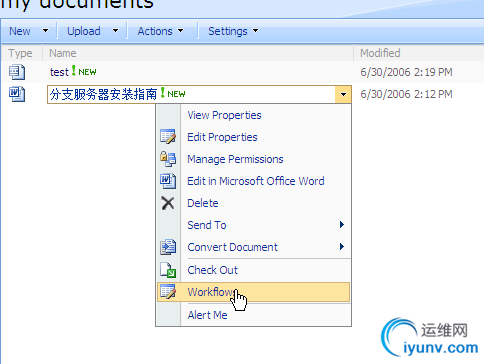Click the Check Out icon
Image resolution: width=484 pixels, height=364 pixels.
click(x=168, y=270)
